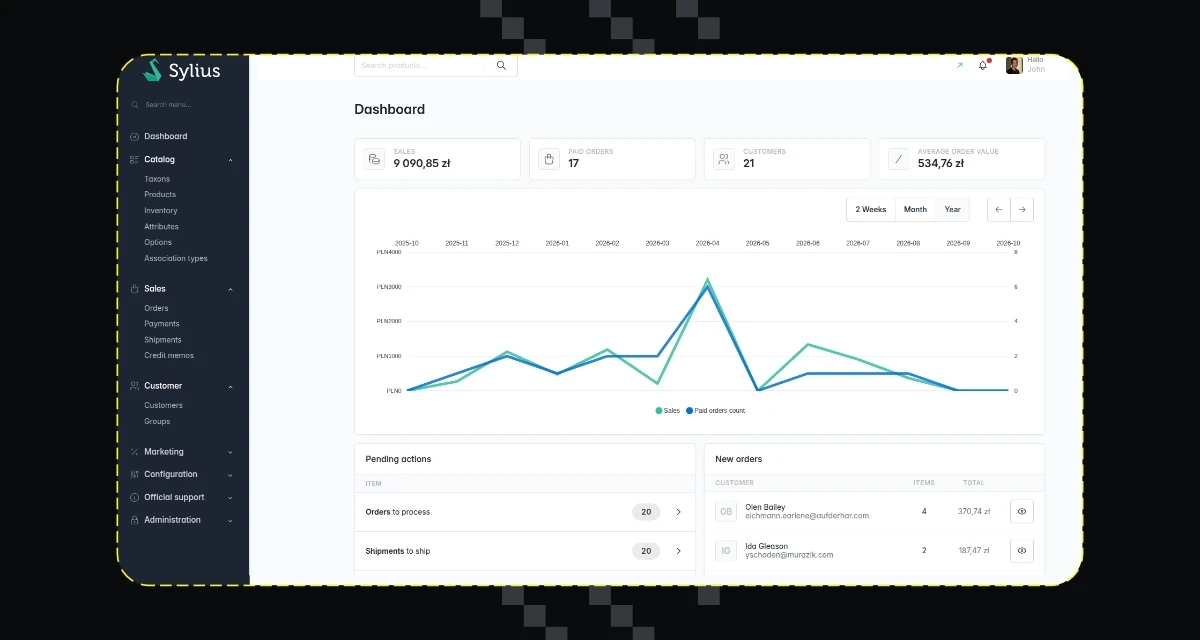Open Attributes under Catalog
The image size is (1200, 640).
[x=161, y=227]
